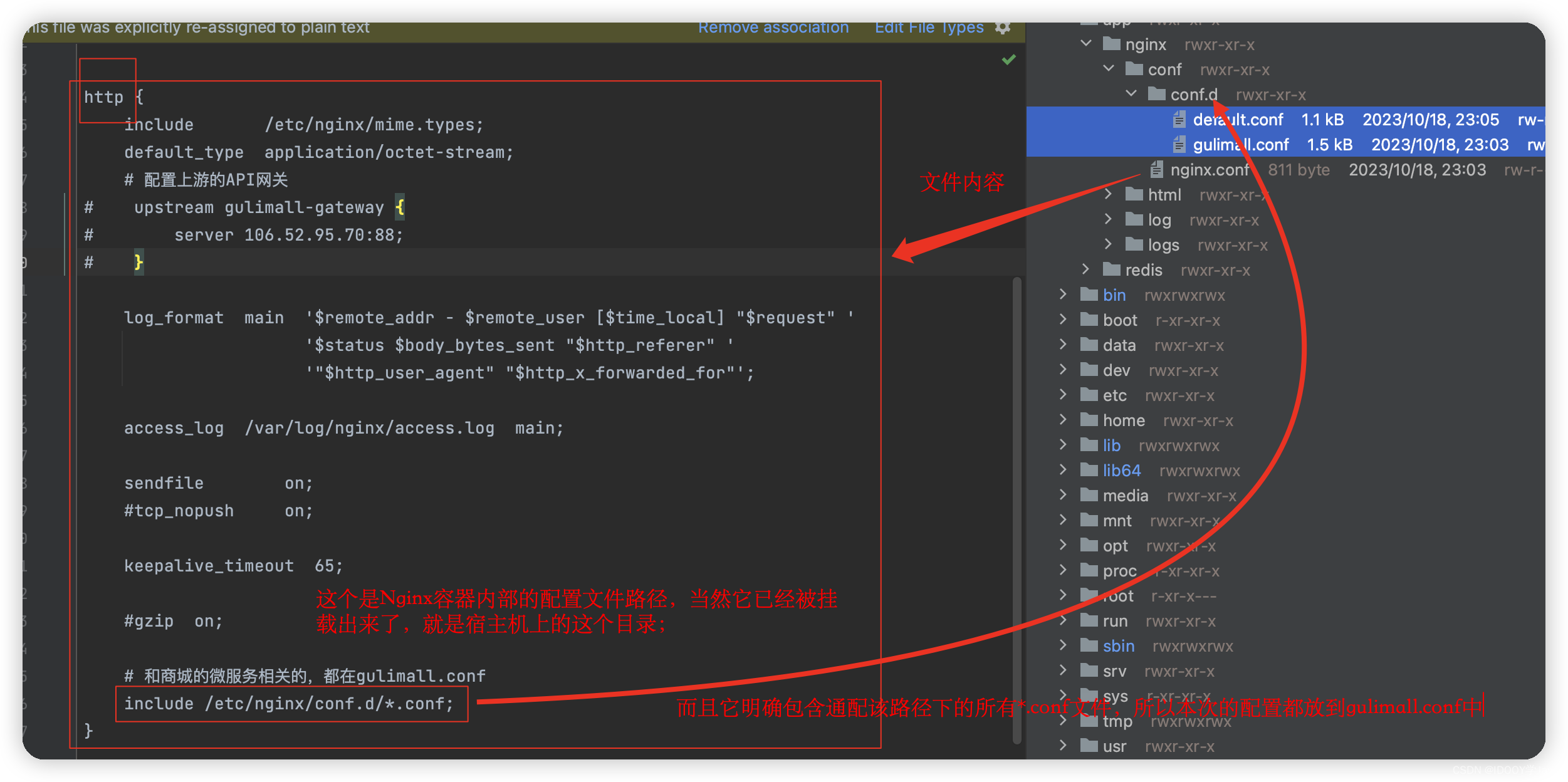Screen dimensions: 1568x782
Task: Click the Edit File Types link
Action: (x=929, y=28)
